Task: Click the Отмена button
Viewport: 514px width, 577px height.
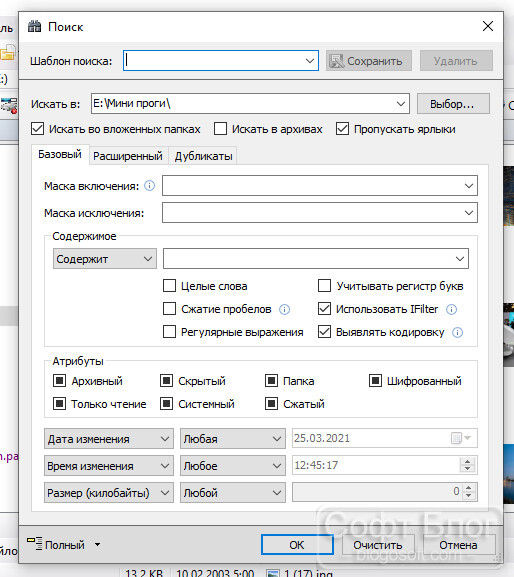Action: point(458,545)
